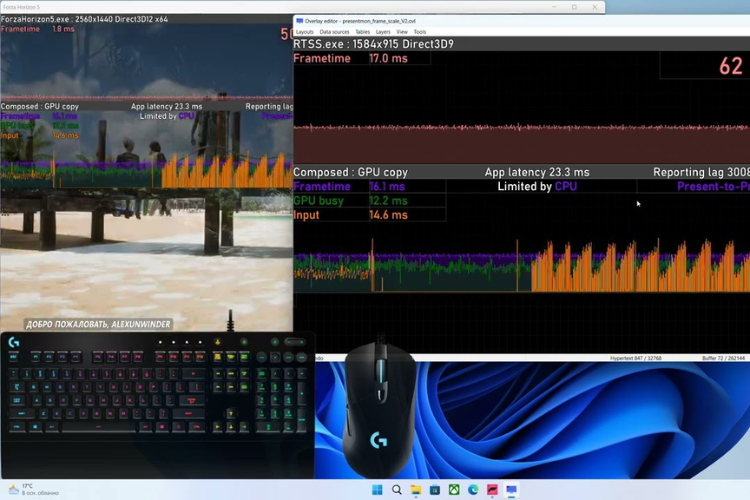This screenshot has height=500, width=750.
Task: Open taskbar Search magnifier icon
Action: 397,490
